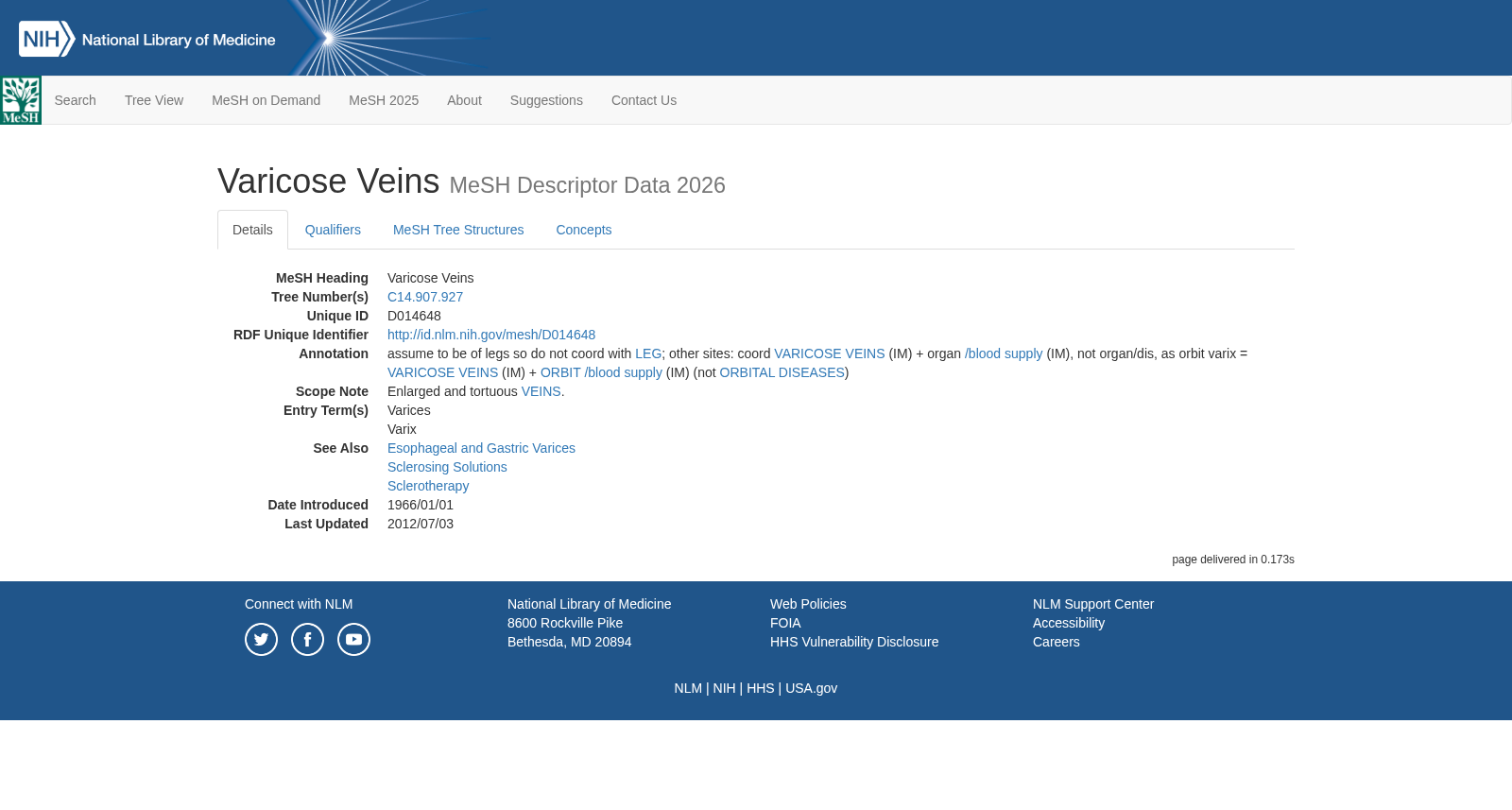Open NLM Support Center link
1512x810 pixels.
coord(1093,604)
